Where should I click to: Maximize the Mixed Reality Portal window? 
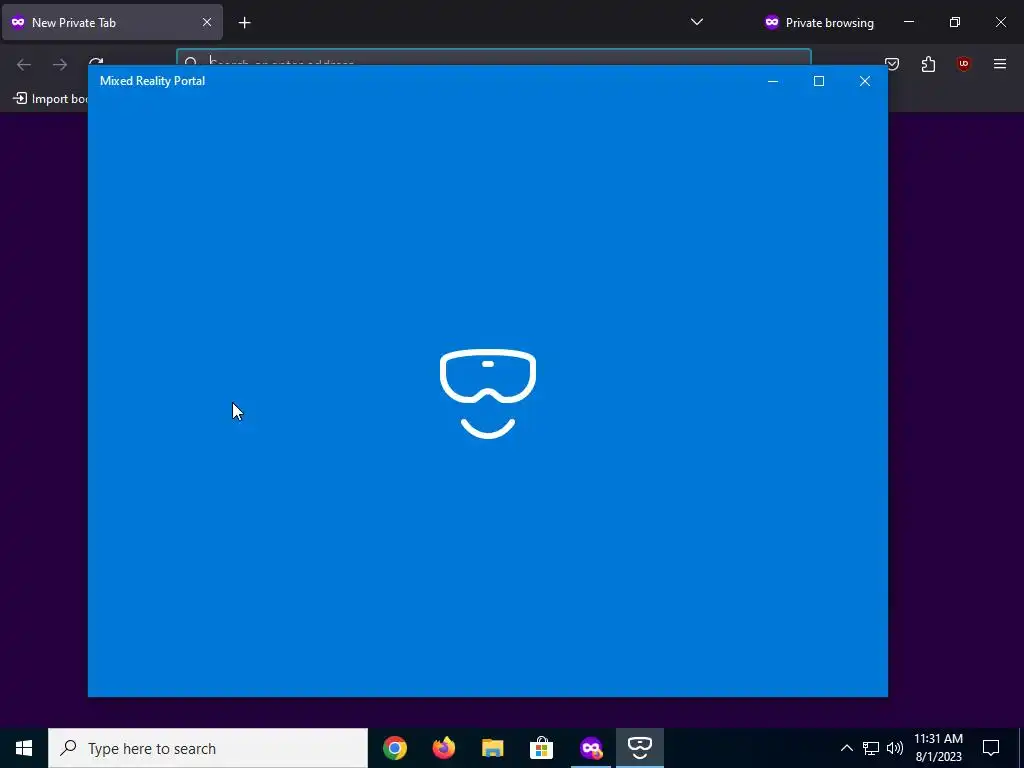tap(818, 81)
